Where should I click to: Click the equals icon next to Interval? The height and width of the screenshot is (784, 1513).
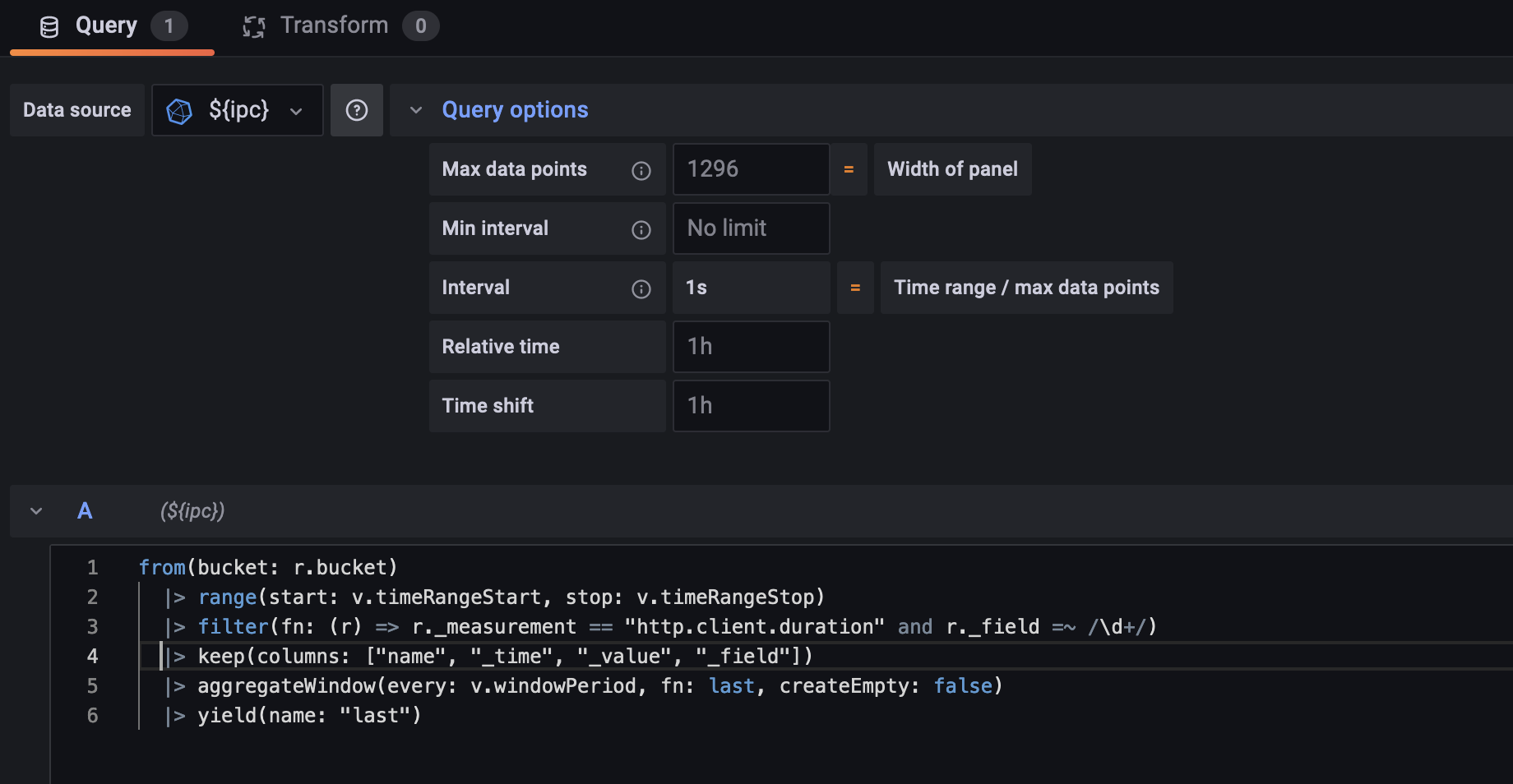(855, 288)
